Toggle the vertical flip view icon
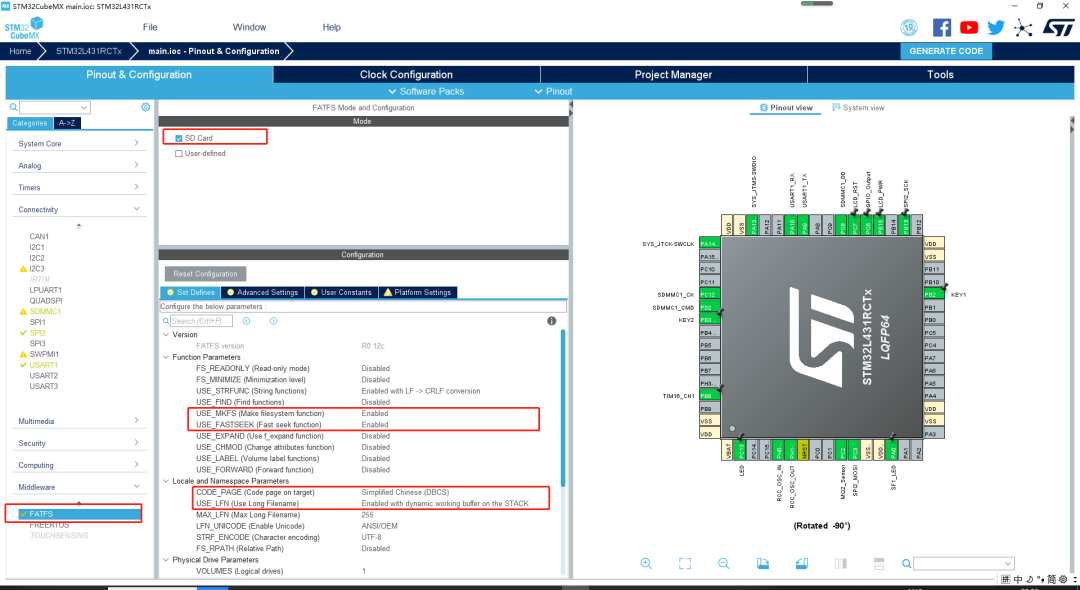Image resolution: width=1080 pixels, height=590 pixels. point(840,563)
